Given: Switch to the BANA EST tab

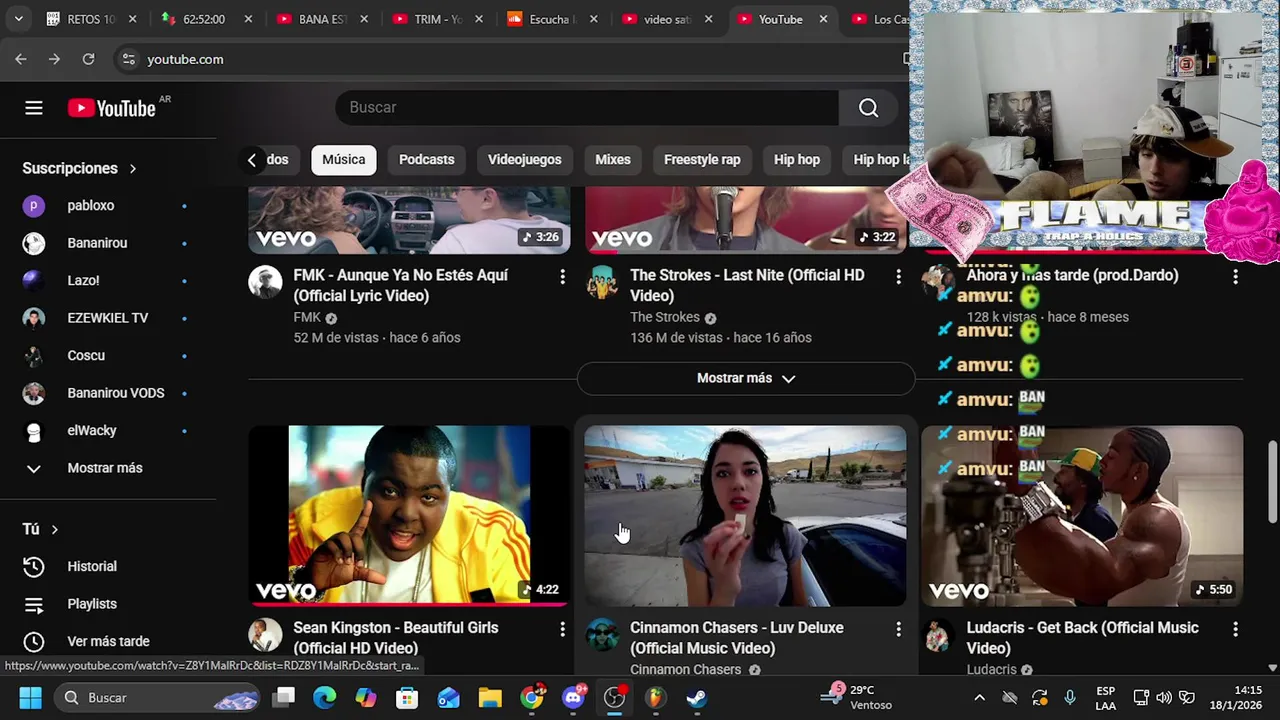Looking at the screenshot, I should [x=320, y=19].
